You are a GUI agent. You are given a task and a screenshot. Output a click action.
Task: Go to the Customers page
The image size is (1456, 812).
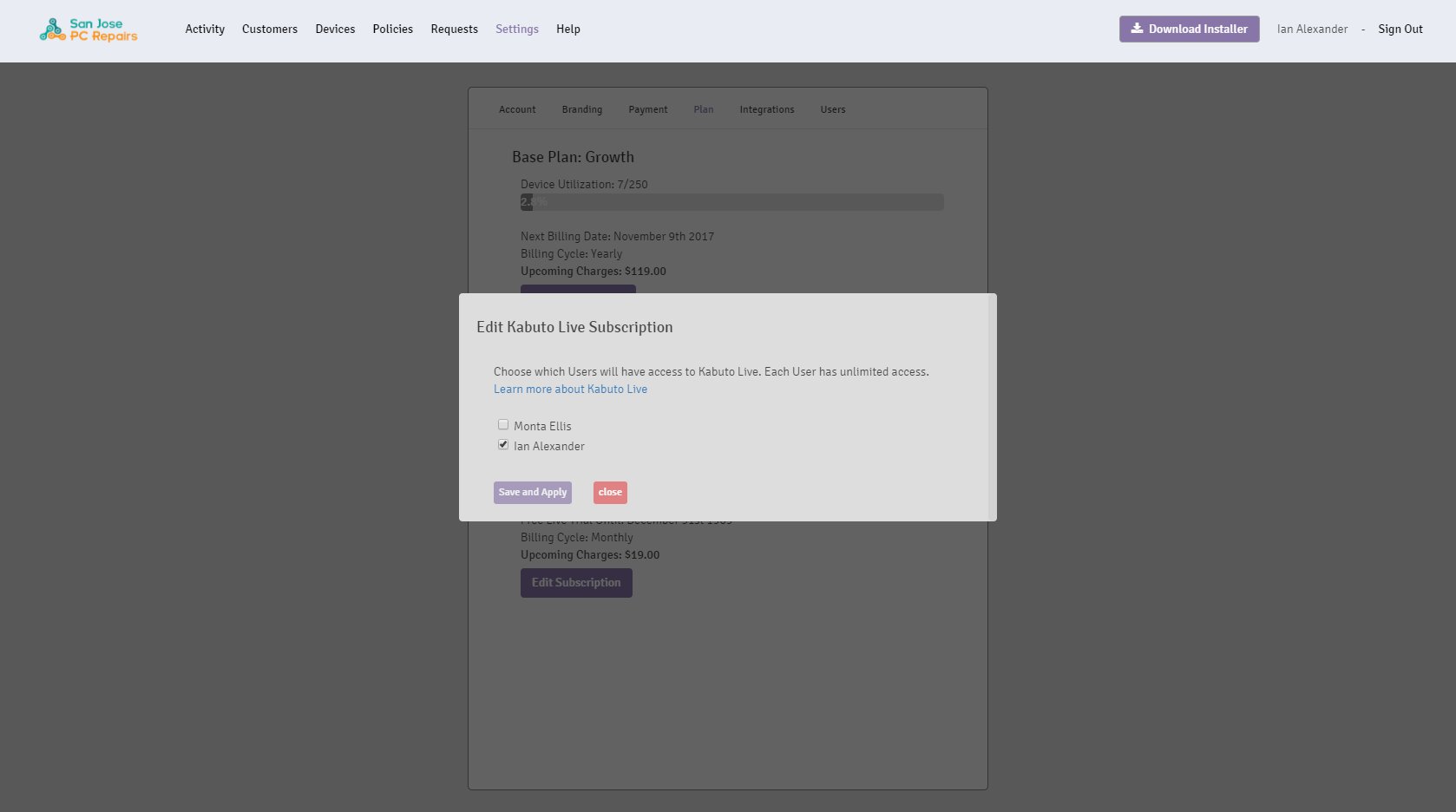(270, 29)
